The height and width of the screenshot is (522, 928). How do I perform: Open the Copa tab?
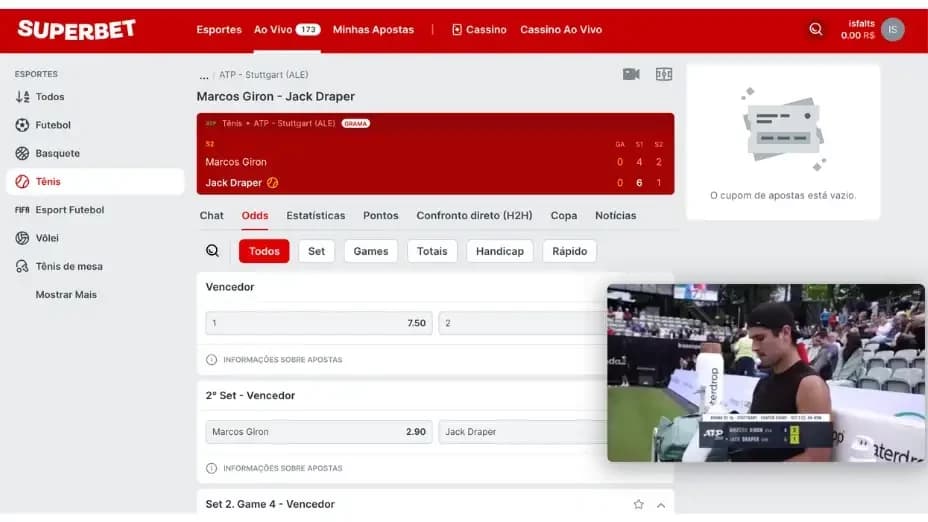pos(563,215)
